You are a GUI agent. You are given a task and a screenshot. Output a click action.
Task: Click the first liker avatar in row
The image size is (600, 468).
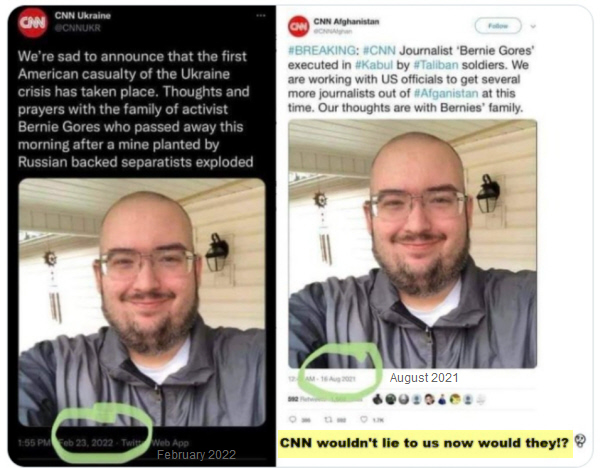coord(378,400)
